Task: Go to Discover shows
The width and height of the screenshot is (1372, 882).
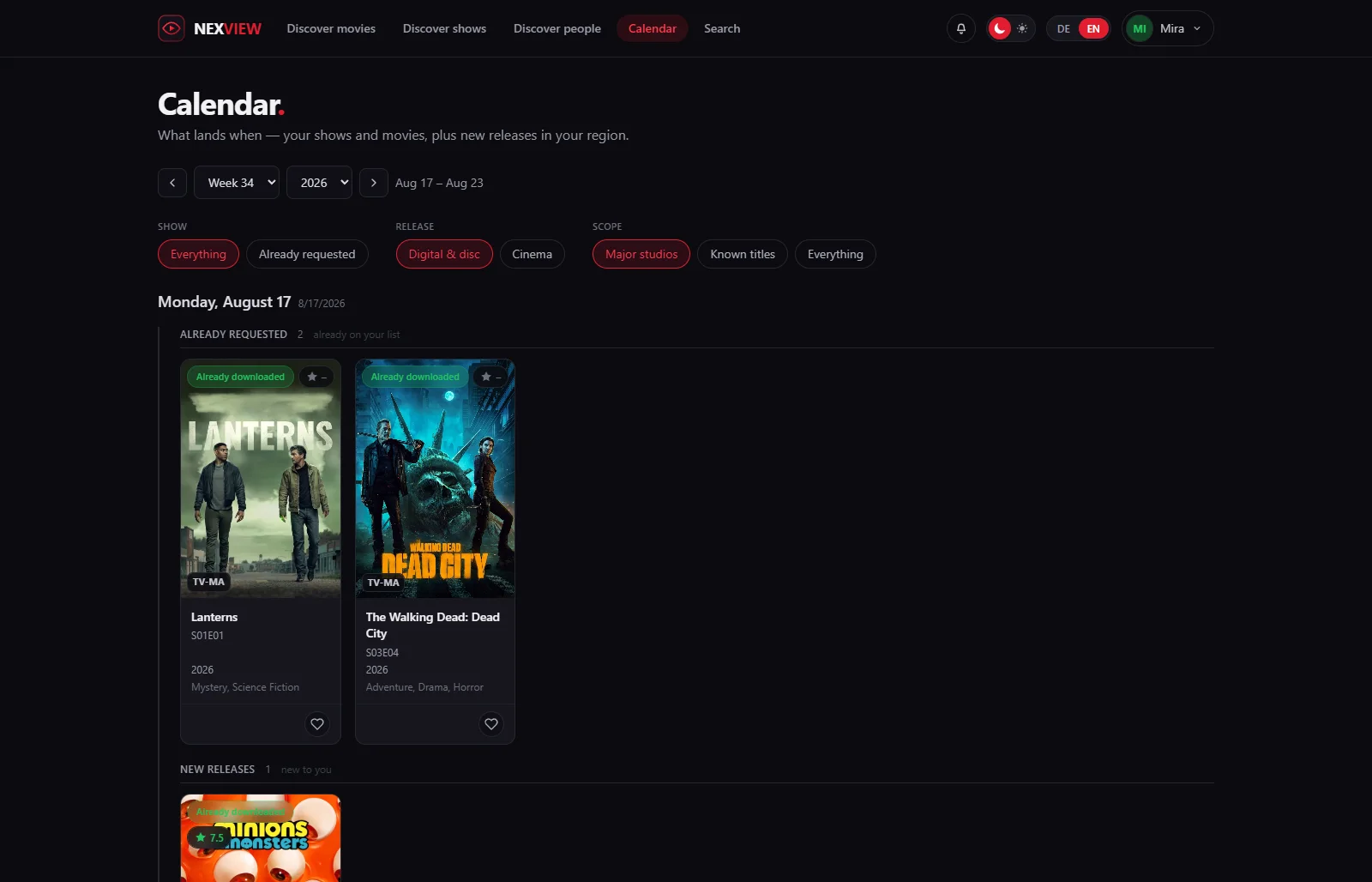Action: (444, 28)
